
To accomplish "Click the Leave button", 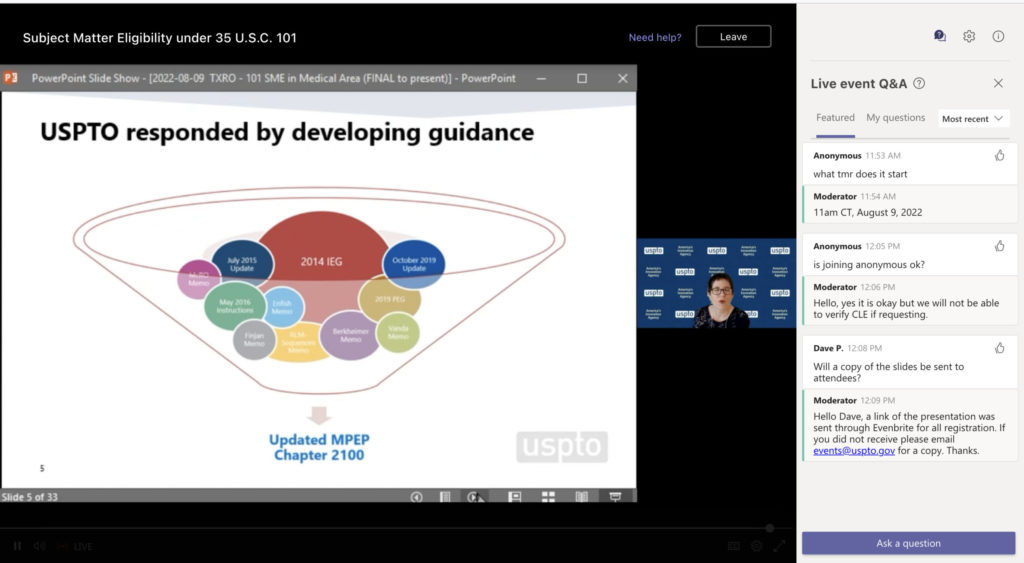I will click(733, 37).
